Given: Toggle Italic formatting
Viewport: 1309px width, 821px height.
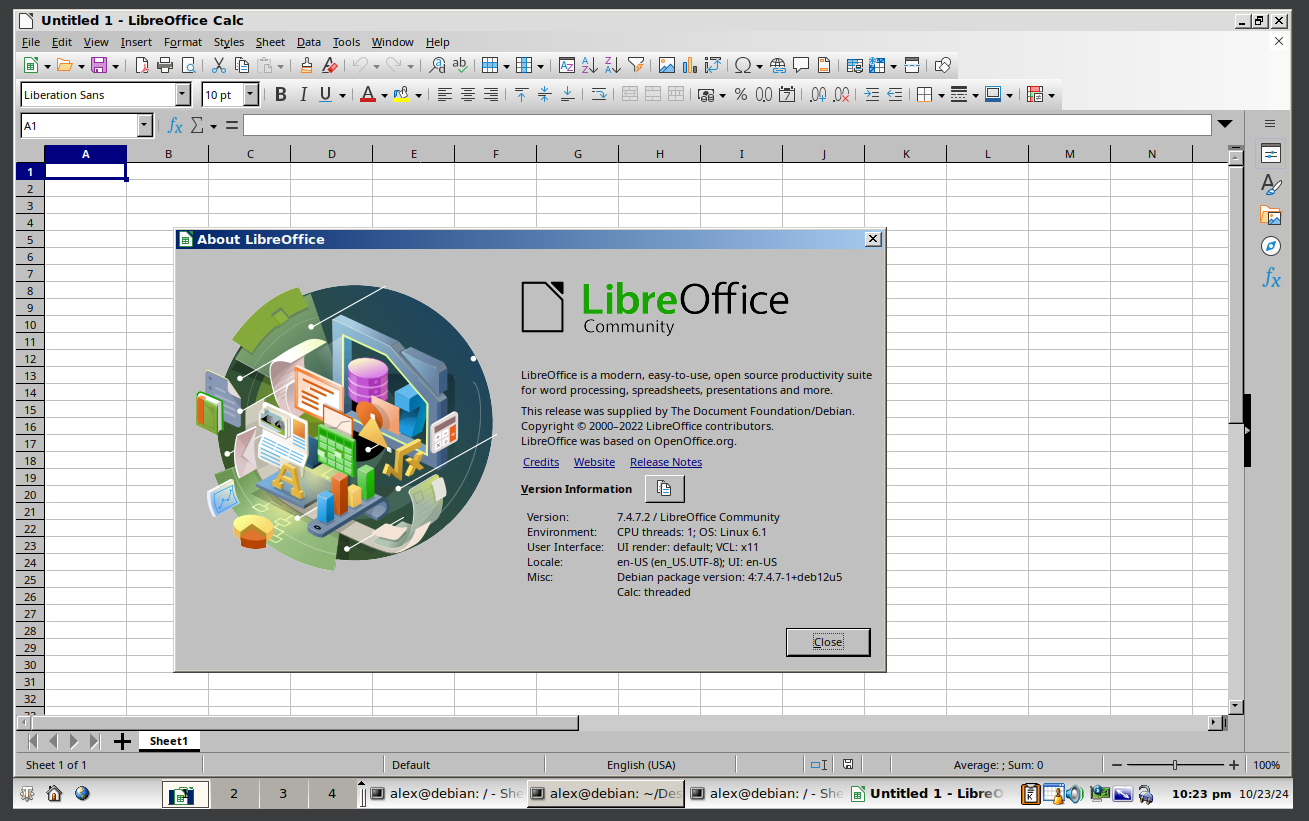Looking at the screenshot, I should (303, 95).
